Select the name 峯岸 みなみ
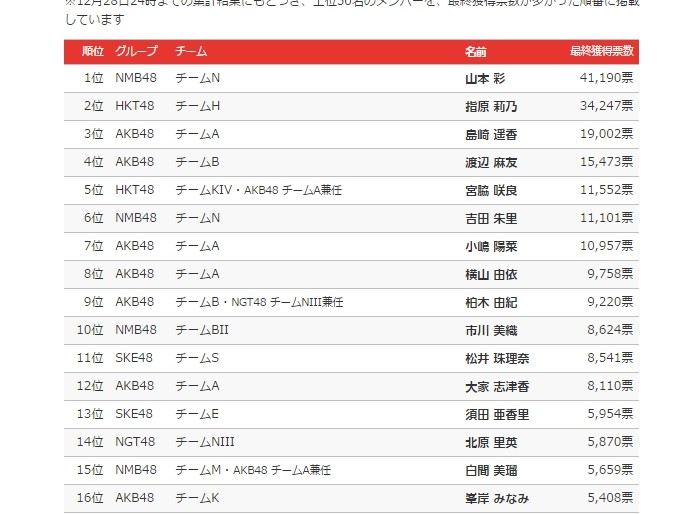The width and height of the screenshot is (691, 514). tap(497, 498)
